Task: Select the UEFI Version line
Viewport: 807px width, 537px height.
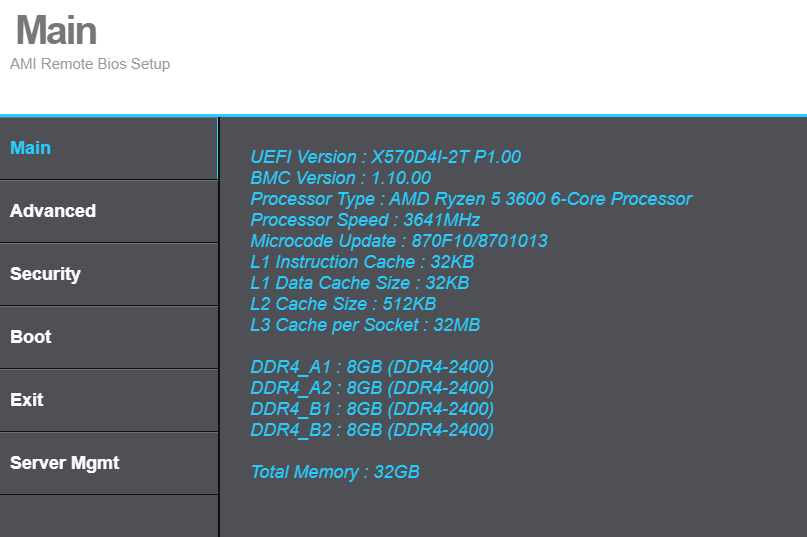Action: tap(385, 157)
